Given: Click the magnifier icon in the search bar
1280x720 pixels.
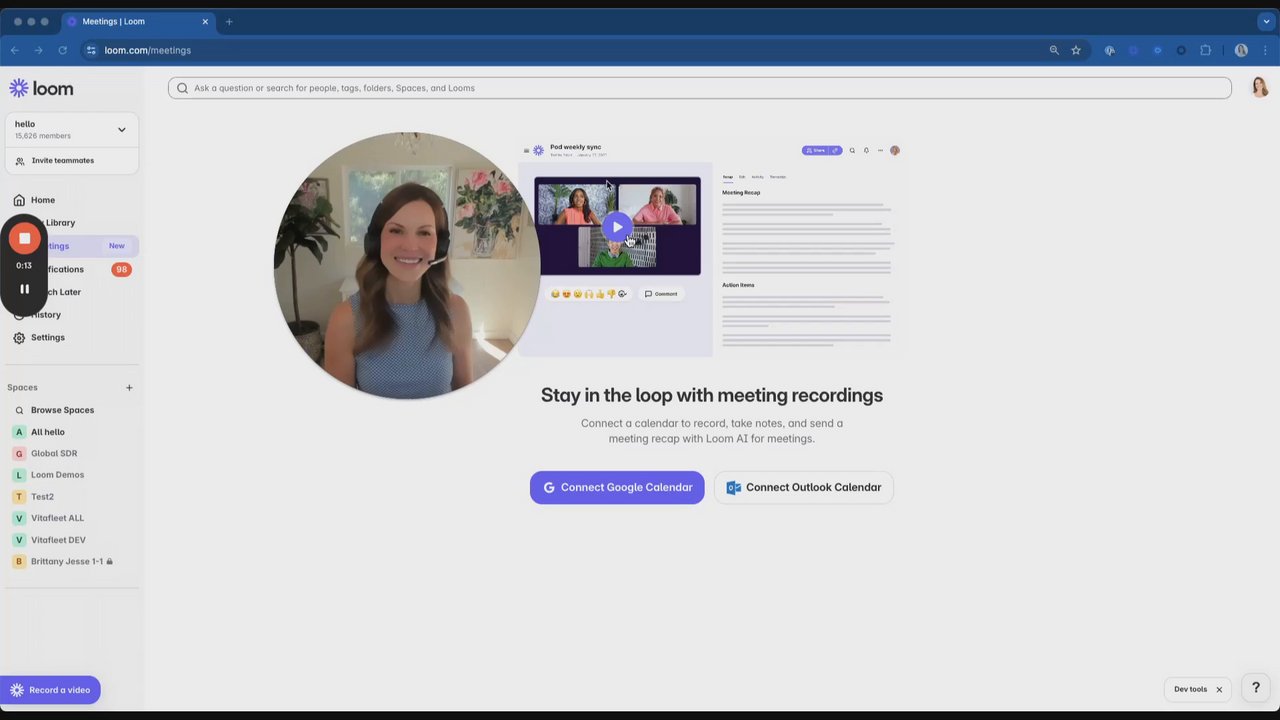Looking at the screenshot, I should click(182, 88).
